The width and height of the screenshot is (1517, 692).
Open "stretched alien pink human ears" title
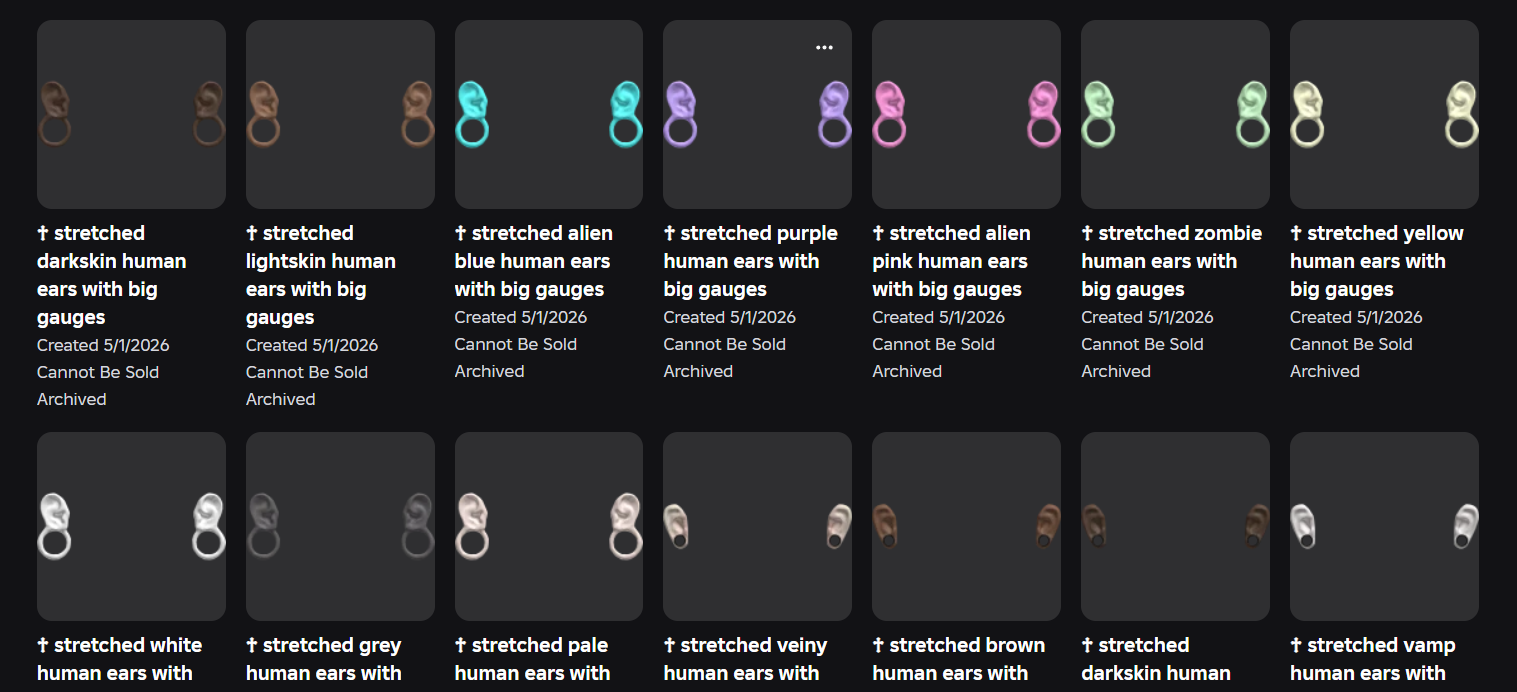coord(951,261)
